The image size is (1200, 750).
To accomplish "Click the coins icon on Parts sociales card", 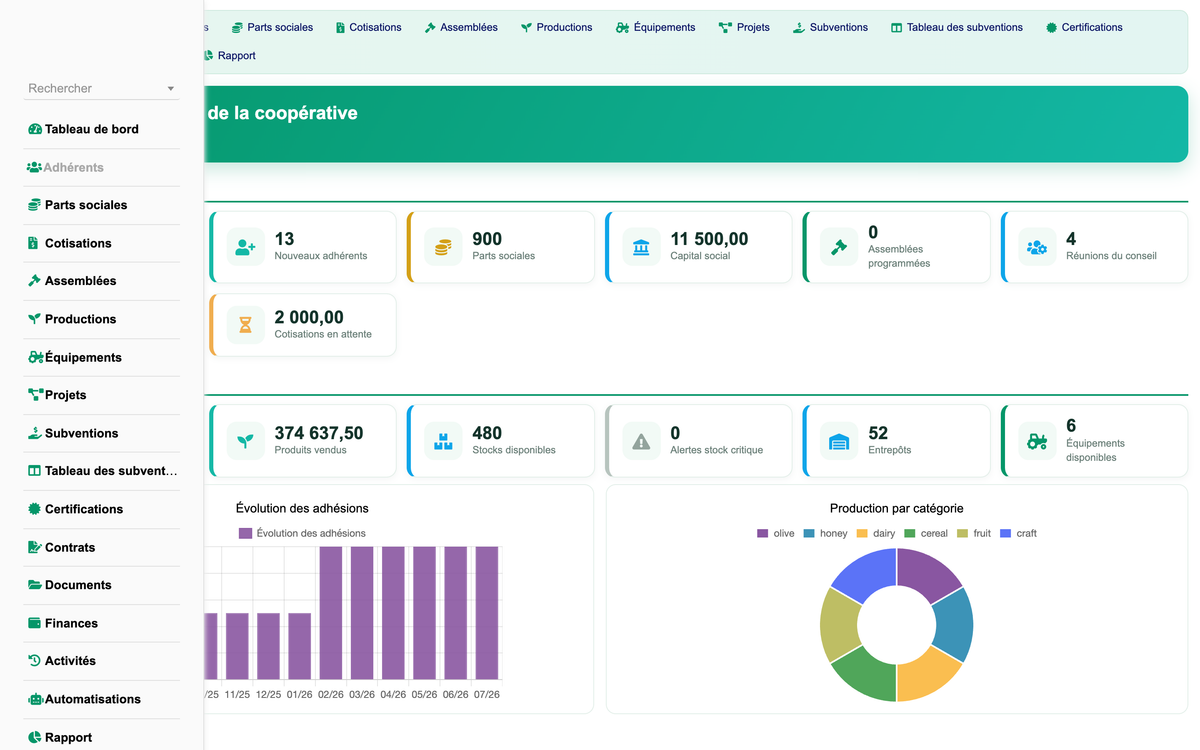I will click(443, 247).
